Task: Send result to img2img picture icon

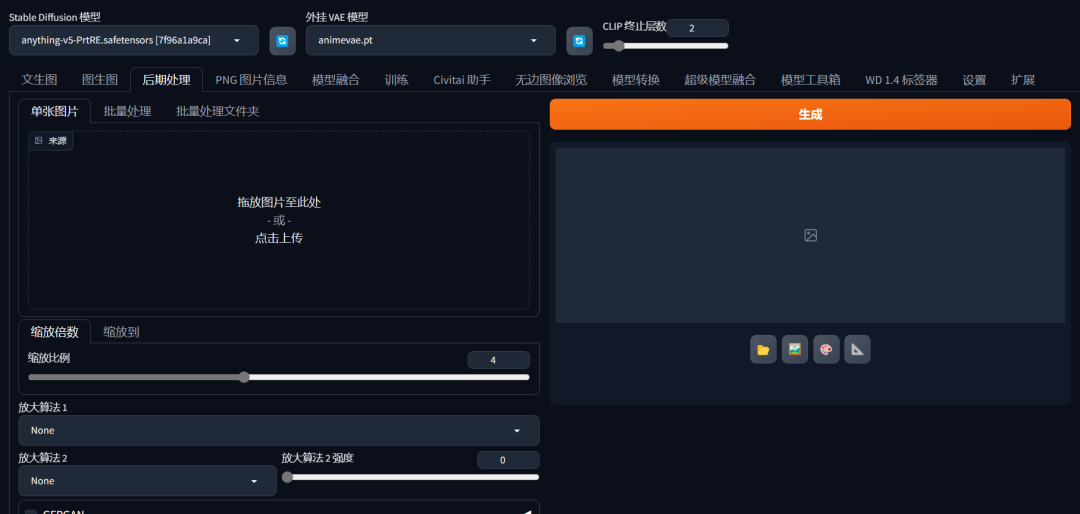Action: pos(795,349)
